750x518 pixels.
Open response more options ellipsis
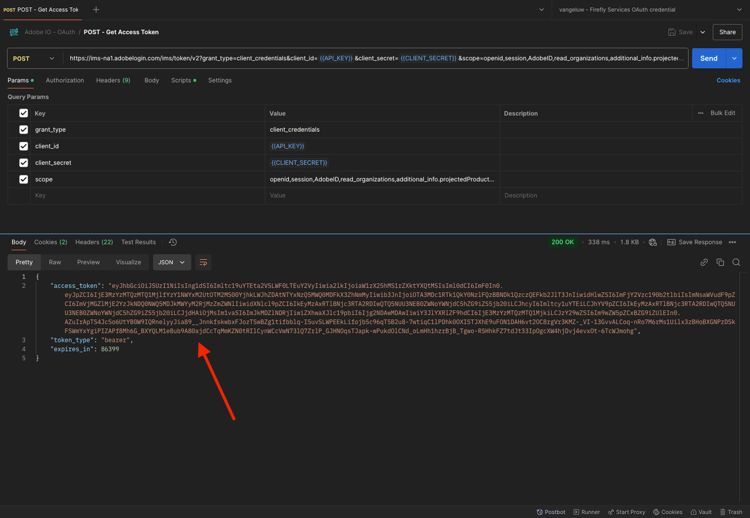coord(732,242)
